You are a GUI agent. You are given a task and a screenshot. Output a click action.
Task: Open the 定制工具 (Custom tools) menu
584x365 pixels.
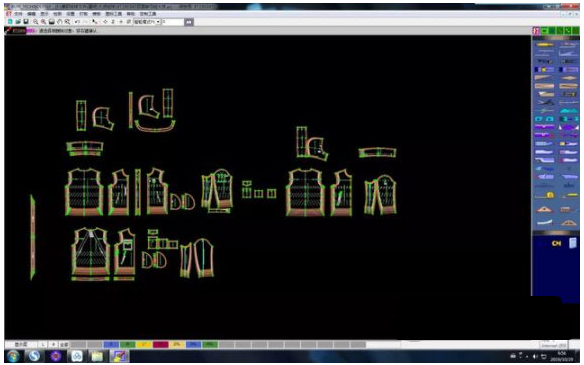coord(147,14)
